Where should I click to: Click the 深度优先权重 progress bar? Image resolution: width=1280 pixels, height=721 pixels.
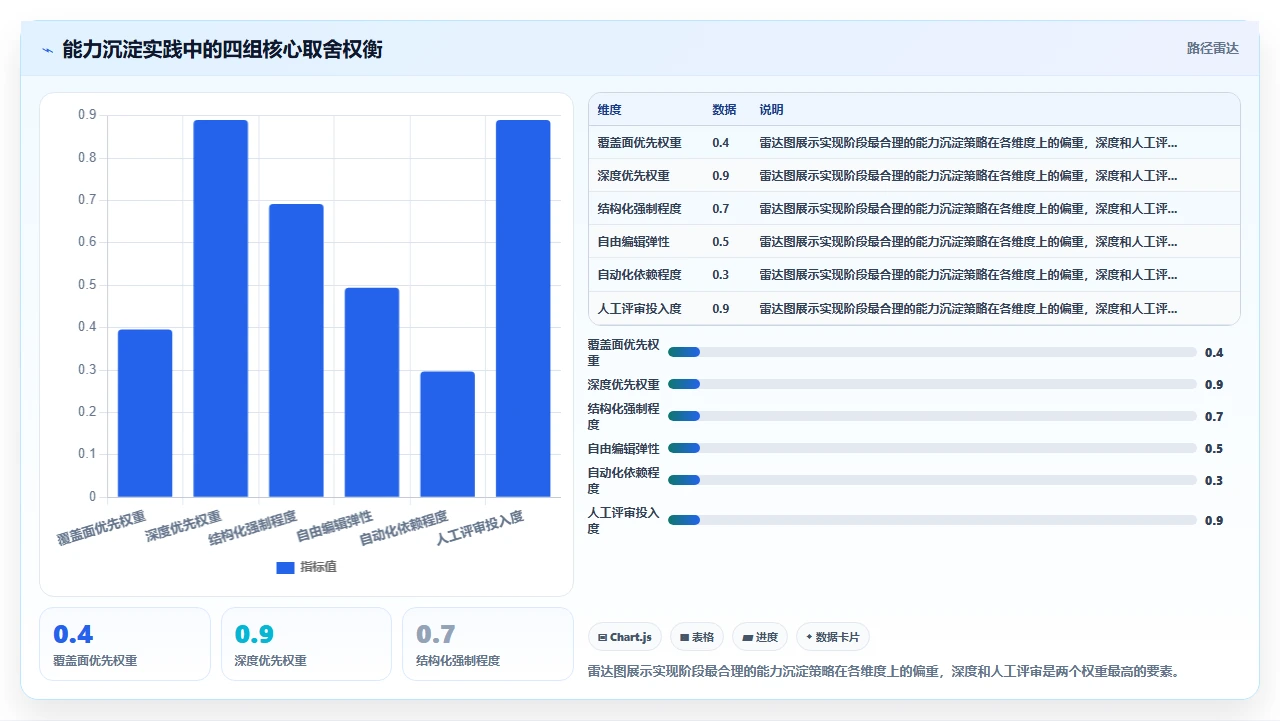(x=932, y=384)
